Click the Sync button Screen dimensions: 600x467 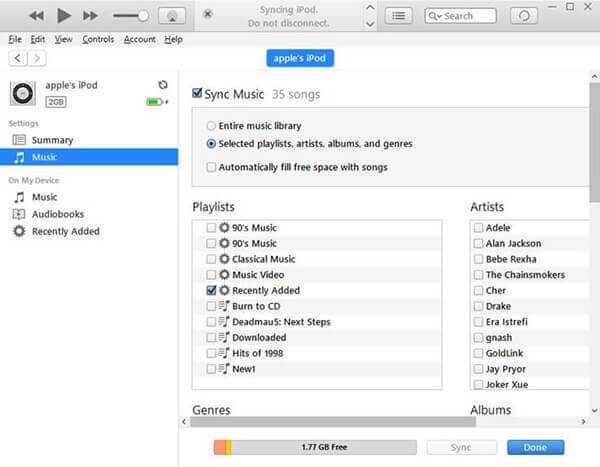coord(461,447)
